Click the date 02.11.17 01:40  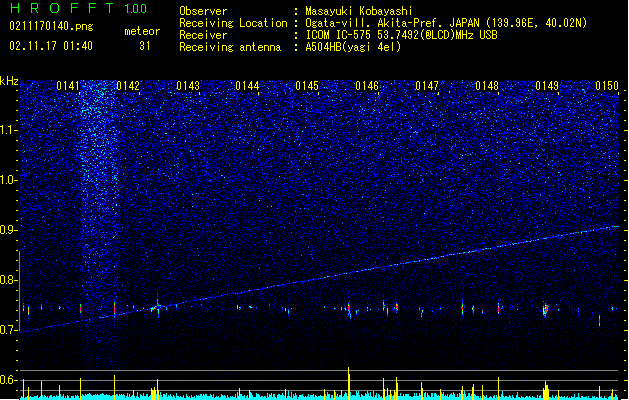[x=51, y=46]
